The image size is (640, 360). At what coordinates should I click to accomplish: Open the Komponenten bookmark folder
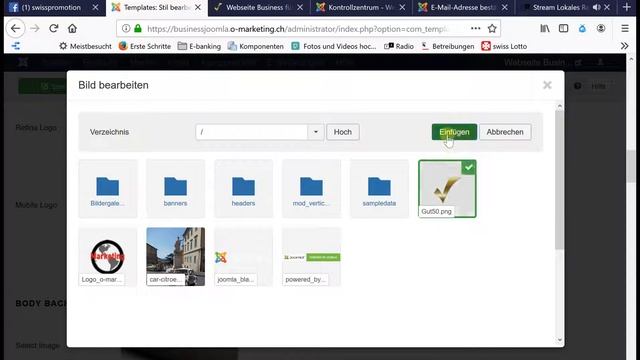pyautogui.click(x=256, y=46)
